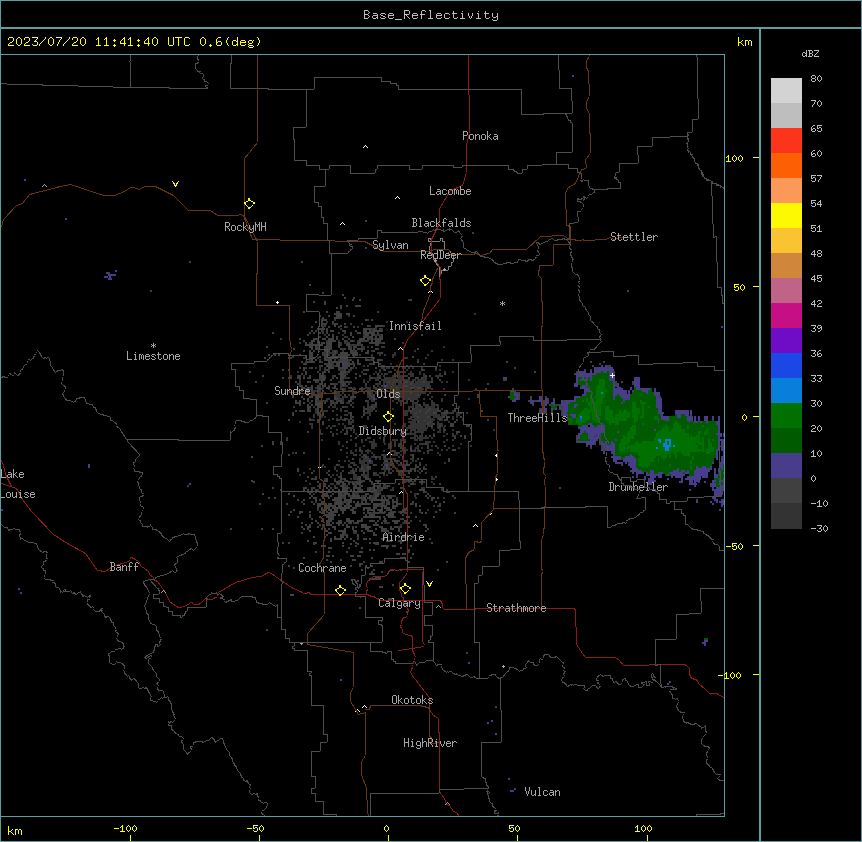Click the dBZ legend heading
The image size is (862, 842).
click(810, 53)
